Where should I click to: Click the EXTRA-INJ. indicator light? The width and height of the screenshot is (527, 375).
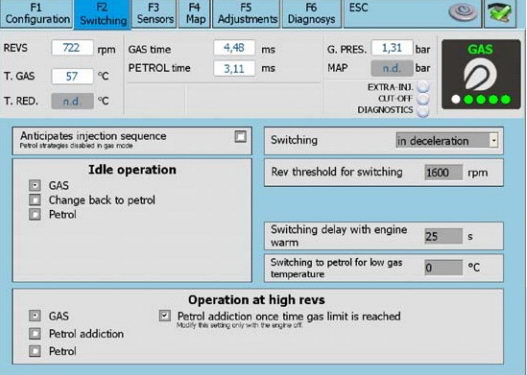(423, 87)
